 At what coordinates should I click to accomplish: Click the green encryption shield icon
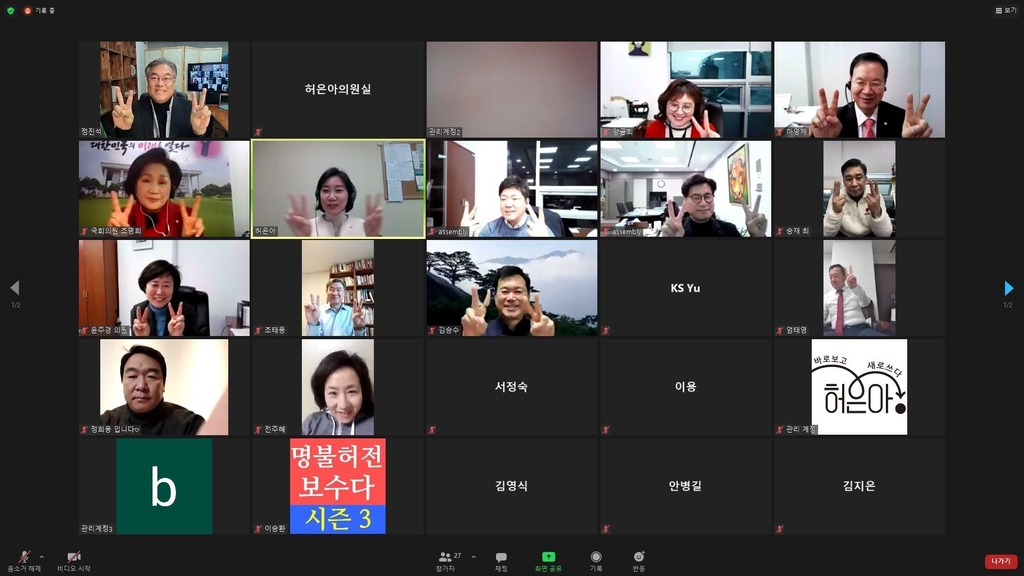point(11,10)
